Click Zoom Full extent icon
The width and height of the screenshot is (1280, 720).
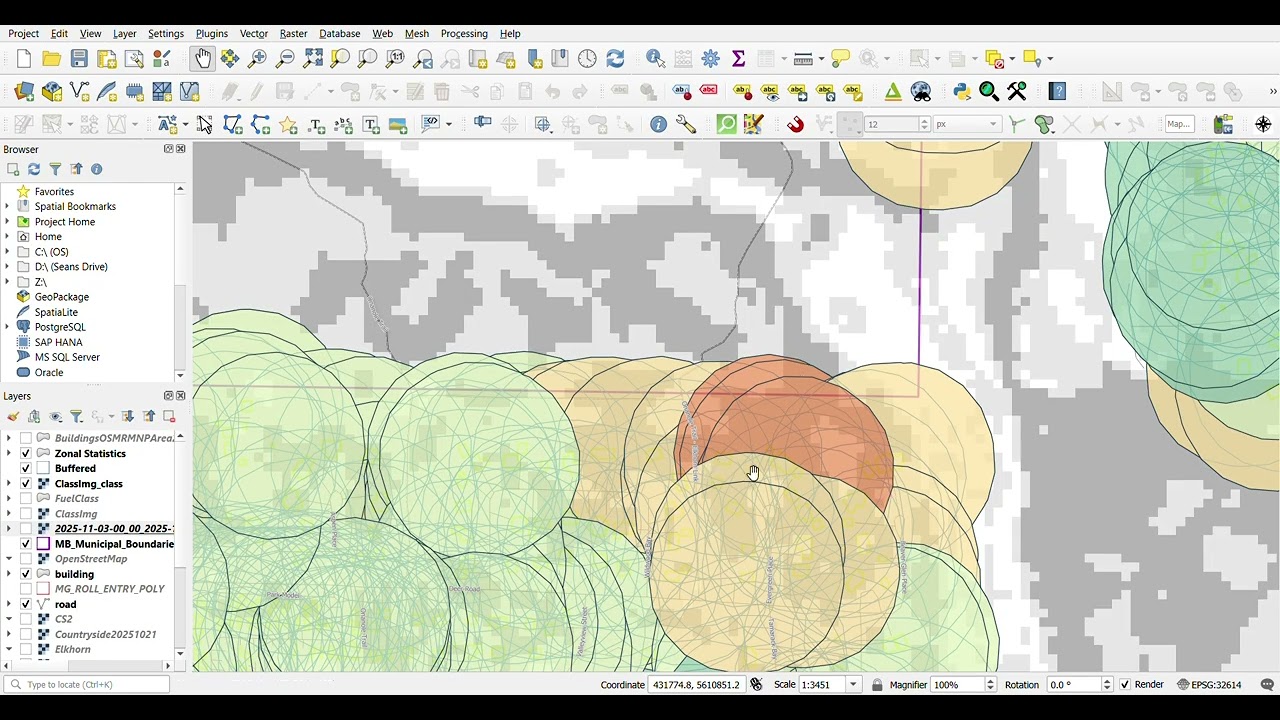tap(313, 59)
